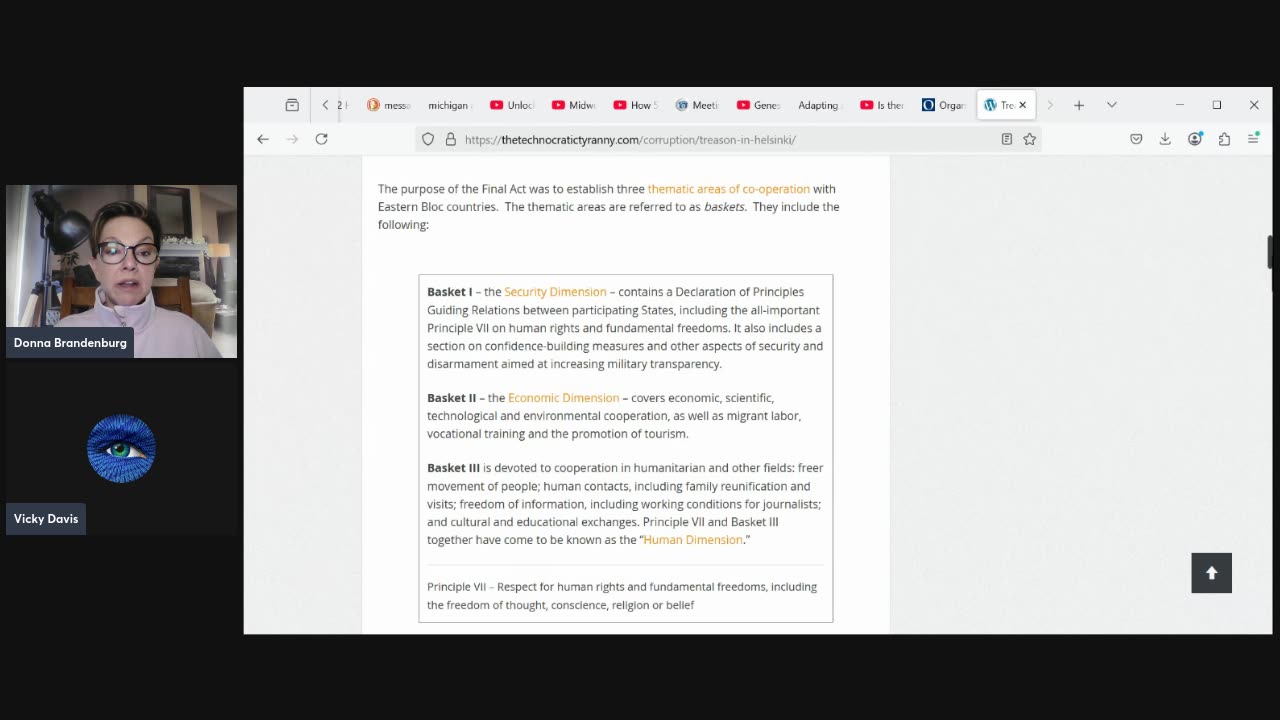Reload the current page
1280x720 pixels.
[321, 139]
